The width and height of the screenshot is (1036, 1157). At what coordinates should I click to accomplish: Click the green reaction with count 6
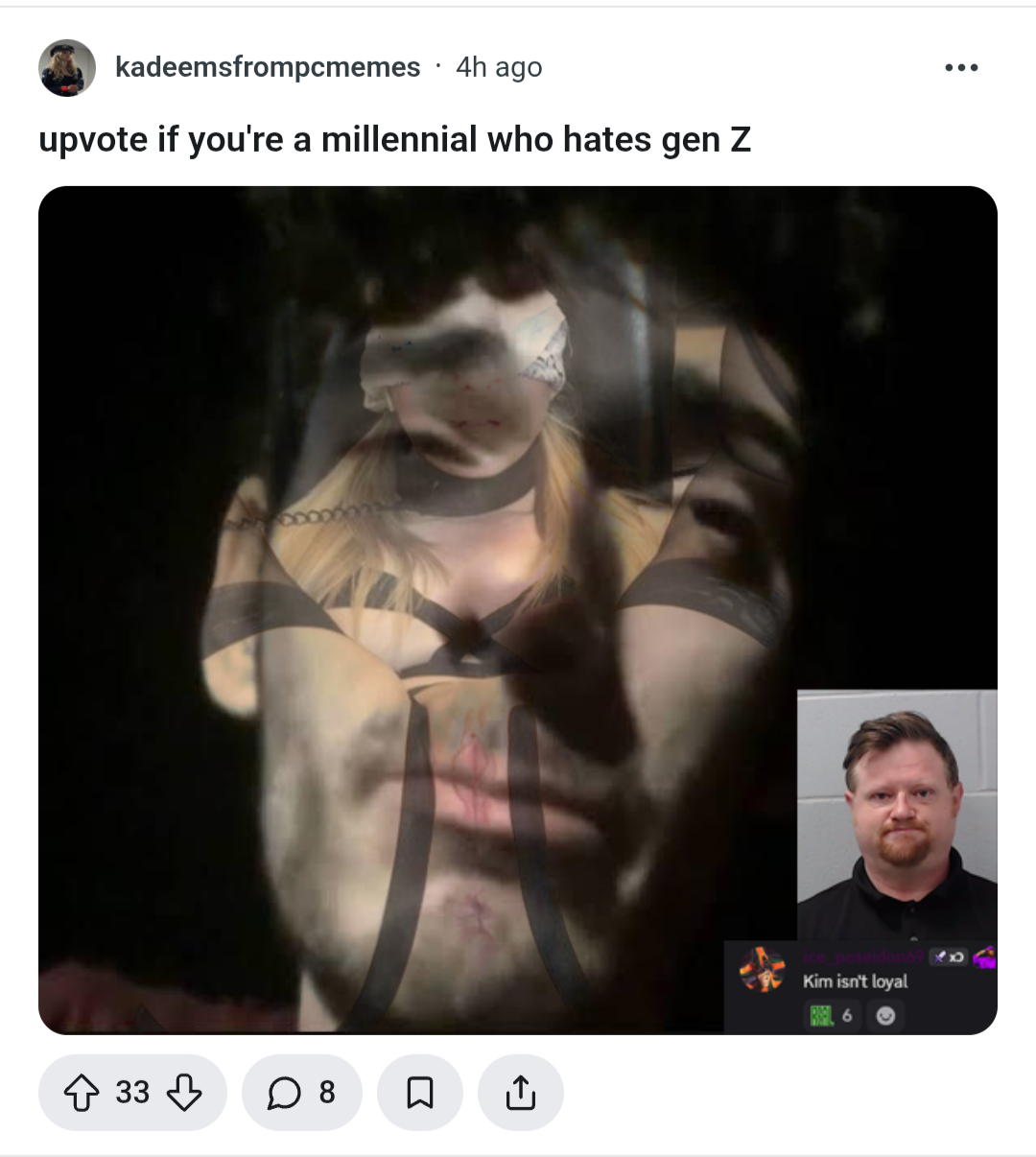tap(833, 1015)
